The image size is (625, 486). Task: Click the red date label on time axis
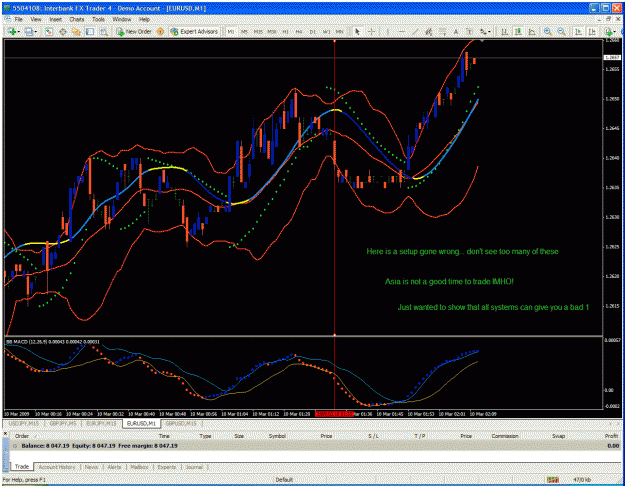click(334, 414)
